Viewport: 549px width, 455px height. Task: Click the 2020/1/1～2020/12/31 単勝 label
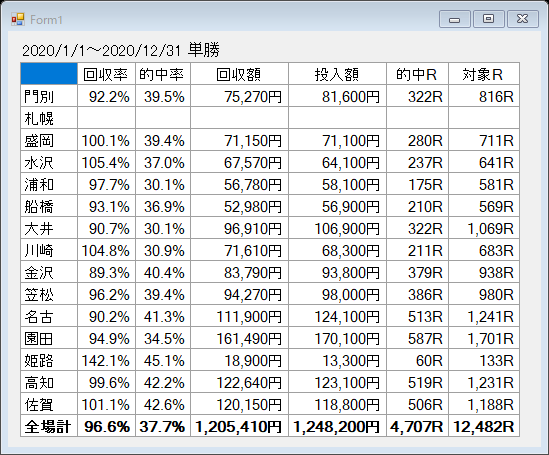point(121,50)
